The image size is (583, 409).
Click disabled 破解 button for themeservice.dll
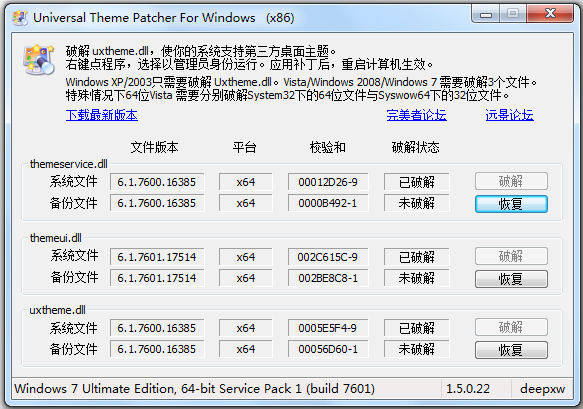pos(511,181)
